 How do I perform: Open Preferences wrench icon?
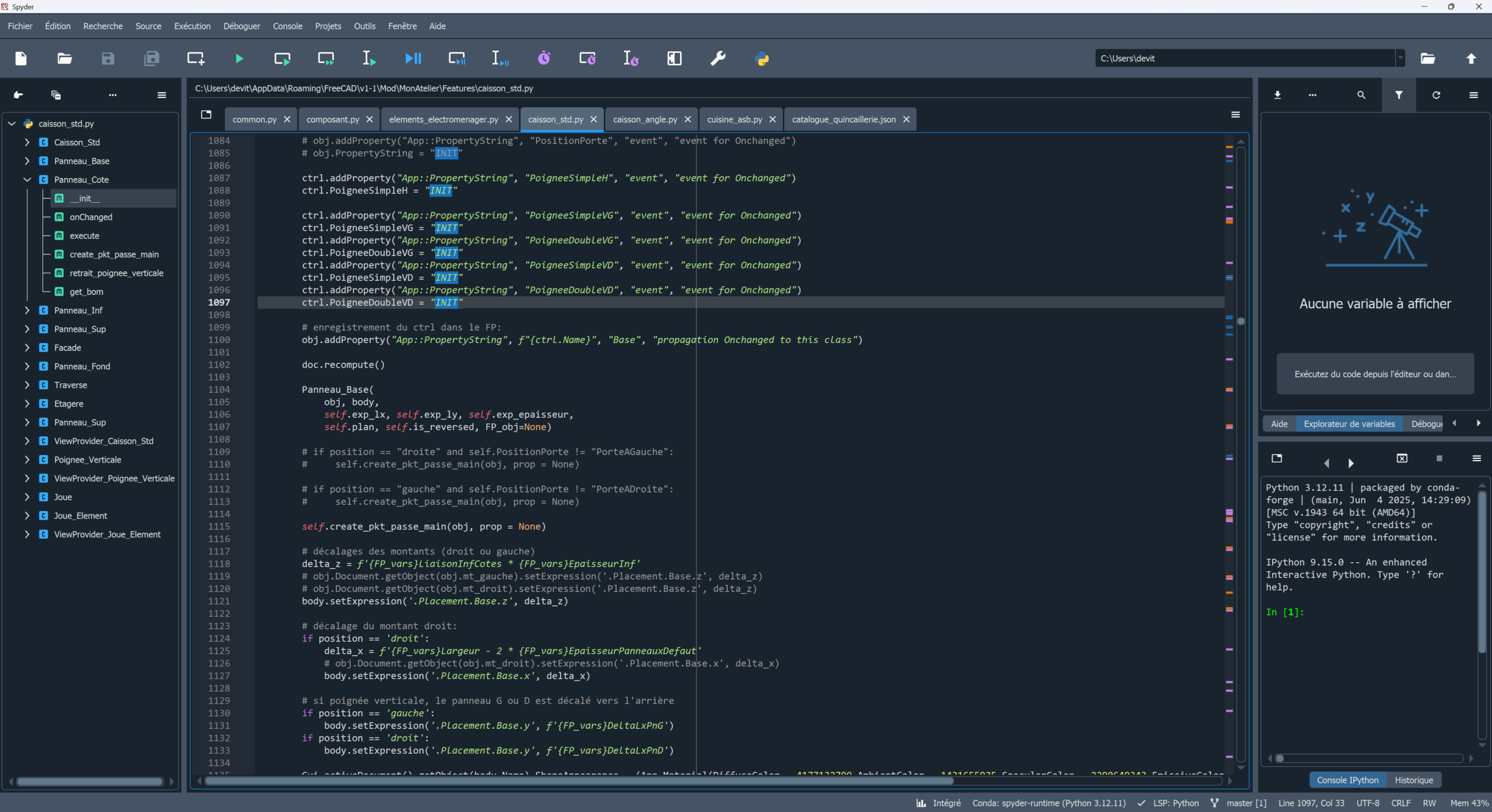(718, 58)
